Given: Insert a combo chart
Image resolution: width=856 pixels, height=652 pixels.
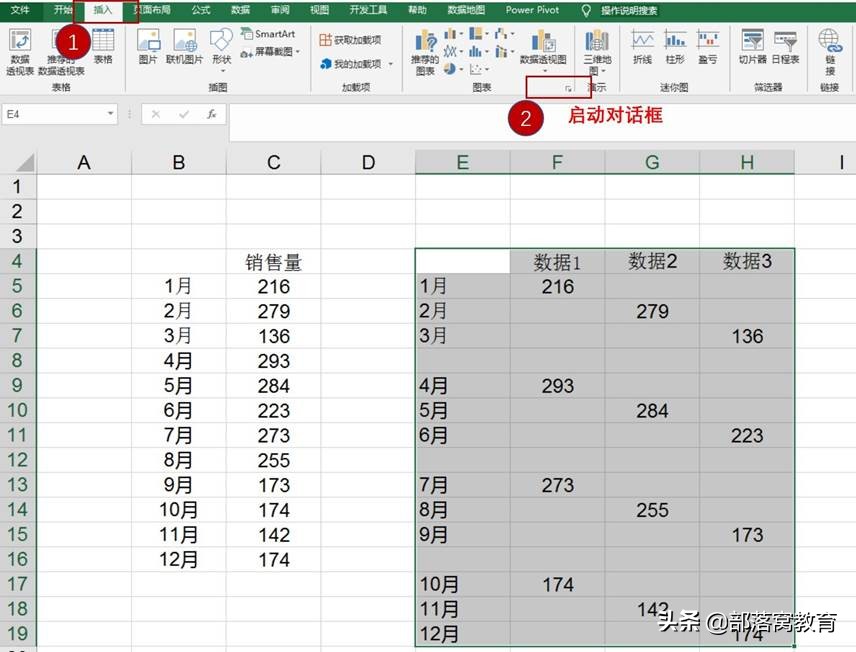Looking at the screenshot, I should pyautogui.click(x=504, y=52).
